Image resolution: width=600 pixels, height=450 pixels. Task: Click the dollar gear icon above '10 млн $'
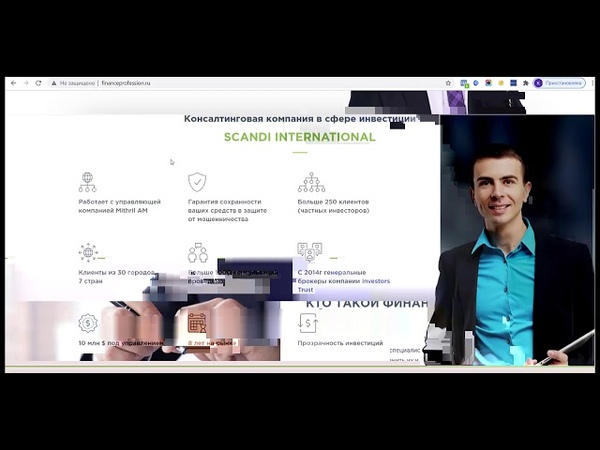pyautogui.click(x=88, y=323)
